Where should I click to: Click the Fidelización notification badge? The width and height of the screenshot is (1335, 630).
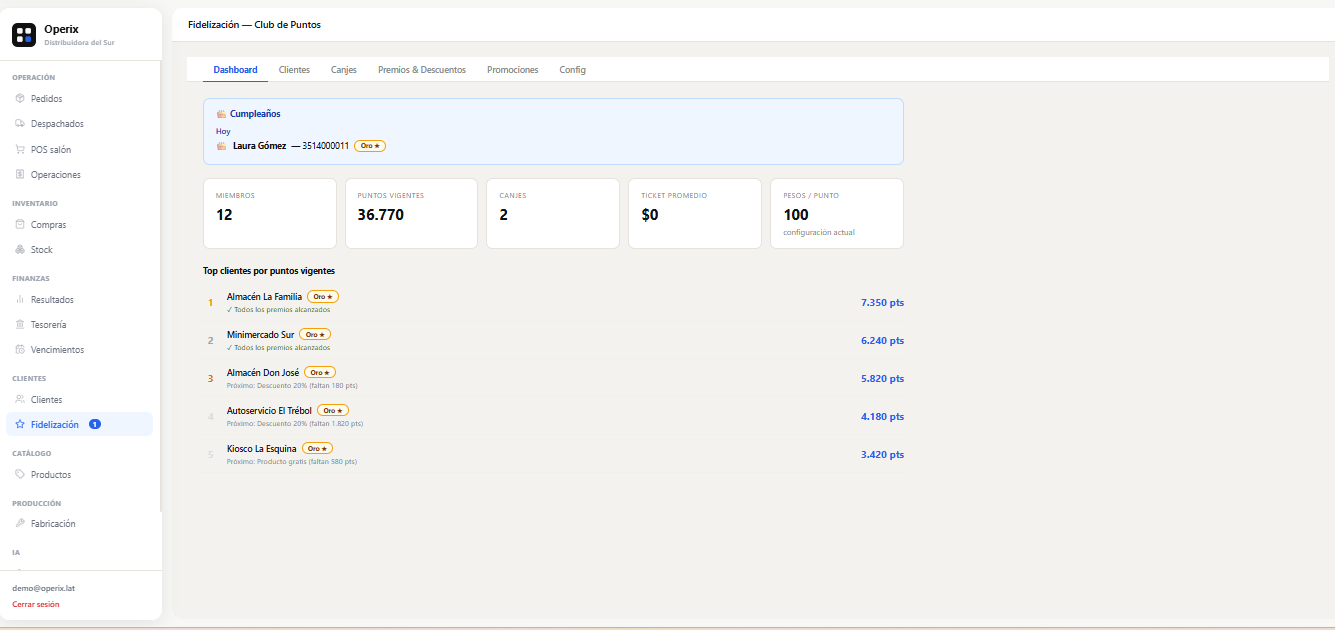coord(95,424)
